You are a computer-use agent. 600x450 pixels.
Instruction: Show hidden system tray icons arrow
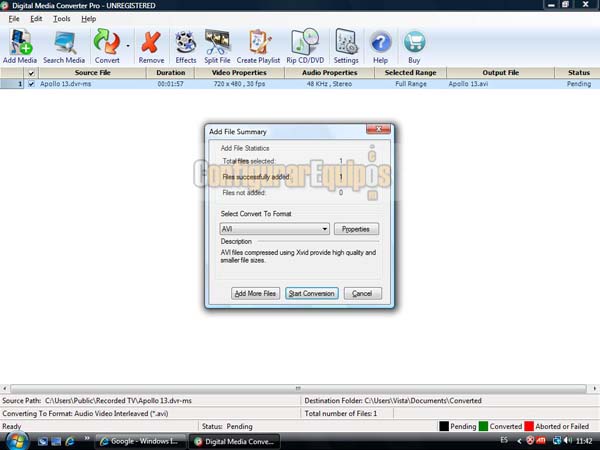point(519,441)
